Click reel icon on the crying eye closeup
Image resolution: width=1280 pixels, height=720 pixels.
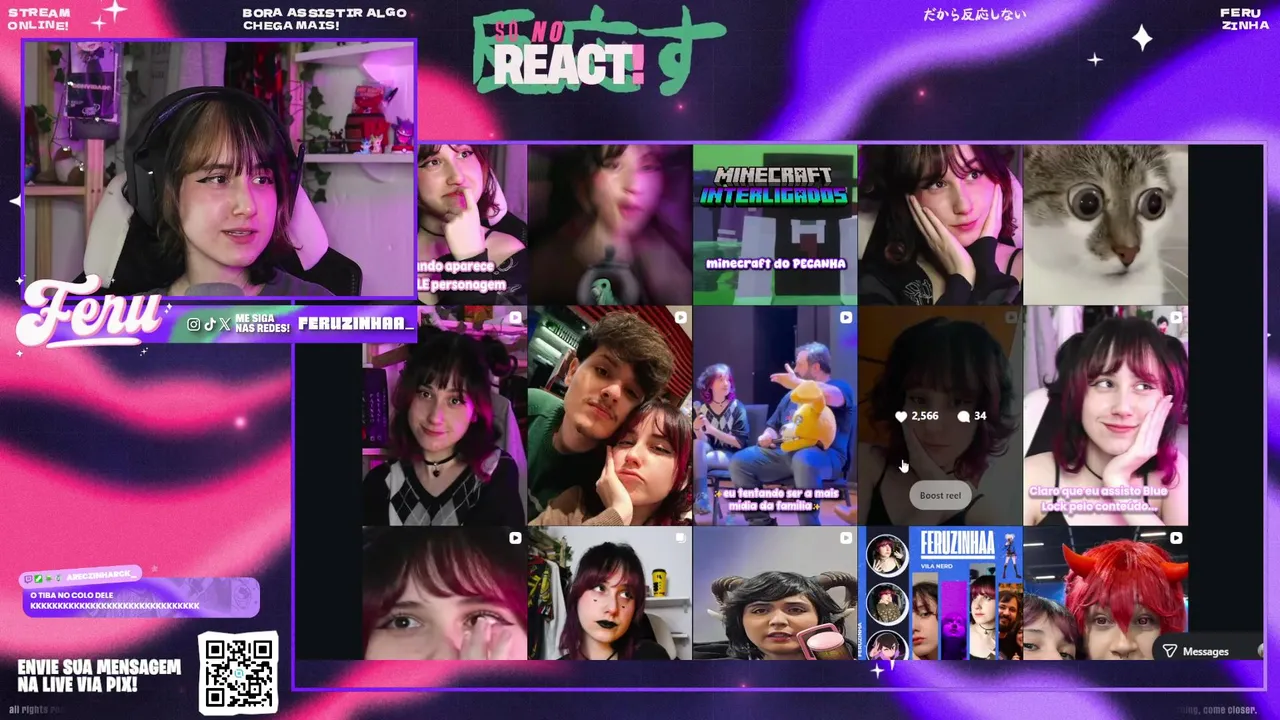pos(515,538)
